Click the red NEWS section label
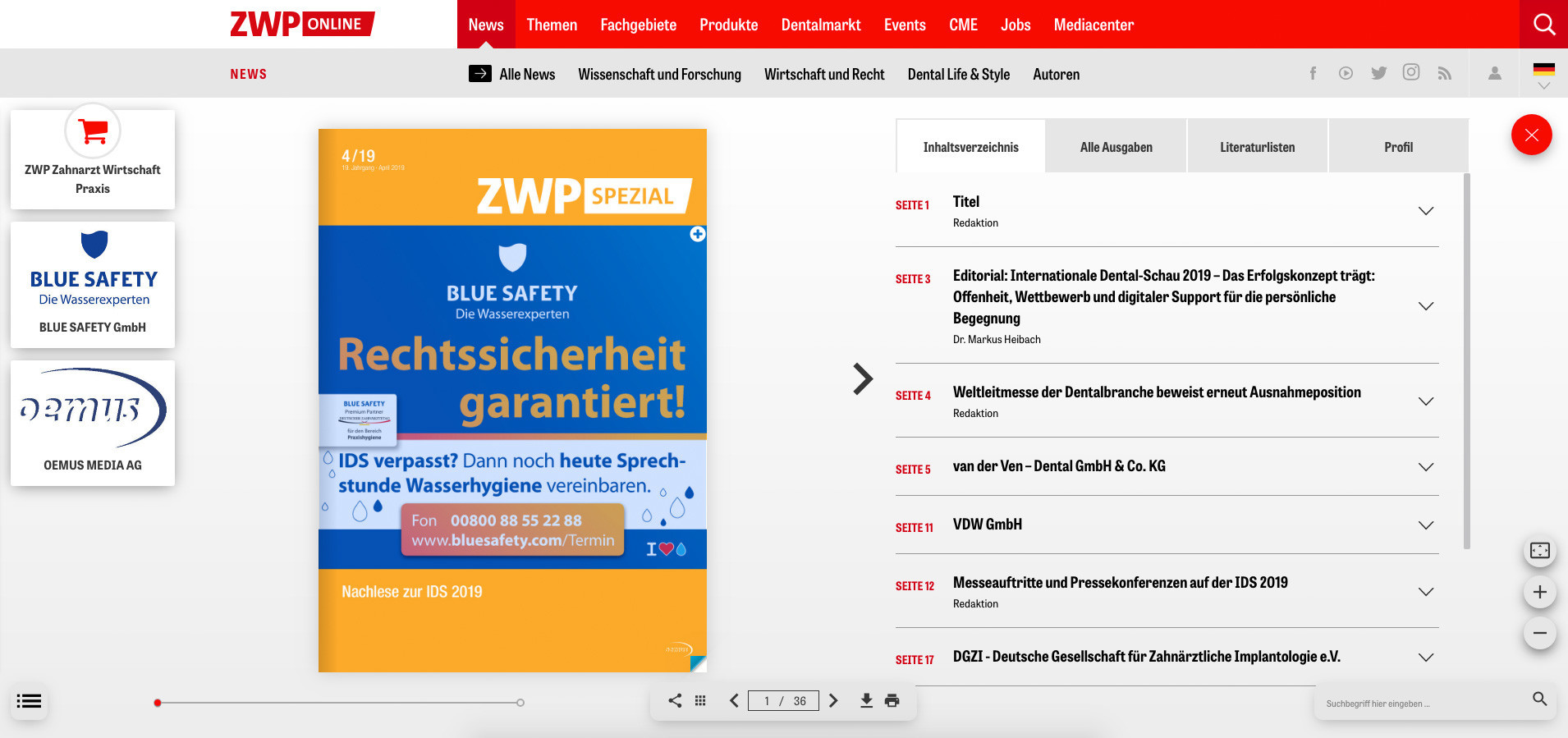 coord(248,74)
